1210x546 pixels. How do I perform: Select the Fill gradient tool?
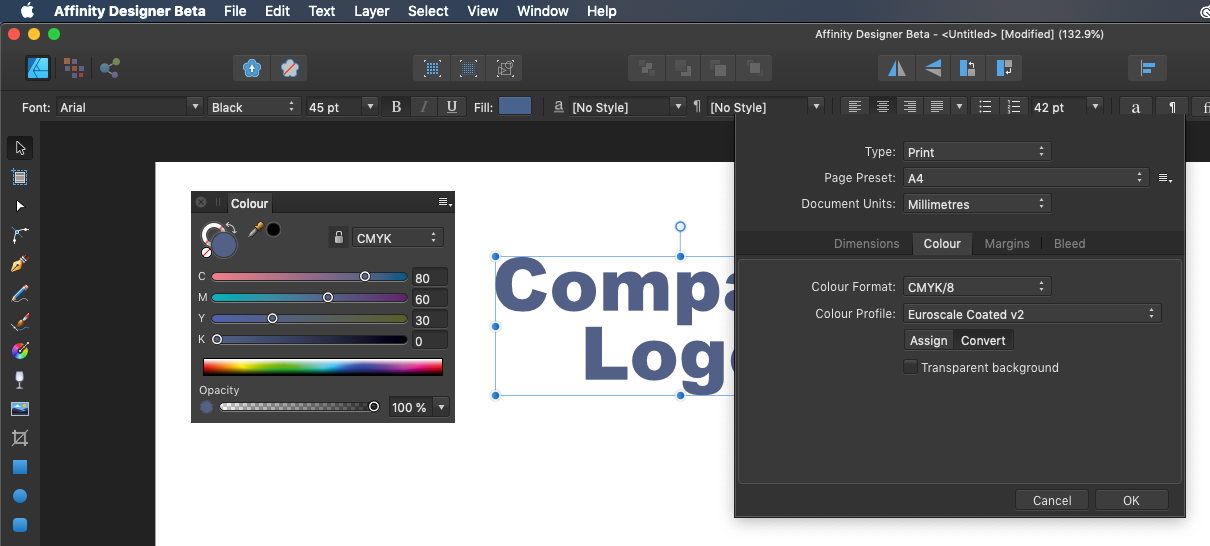coord(20,351)
